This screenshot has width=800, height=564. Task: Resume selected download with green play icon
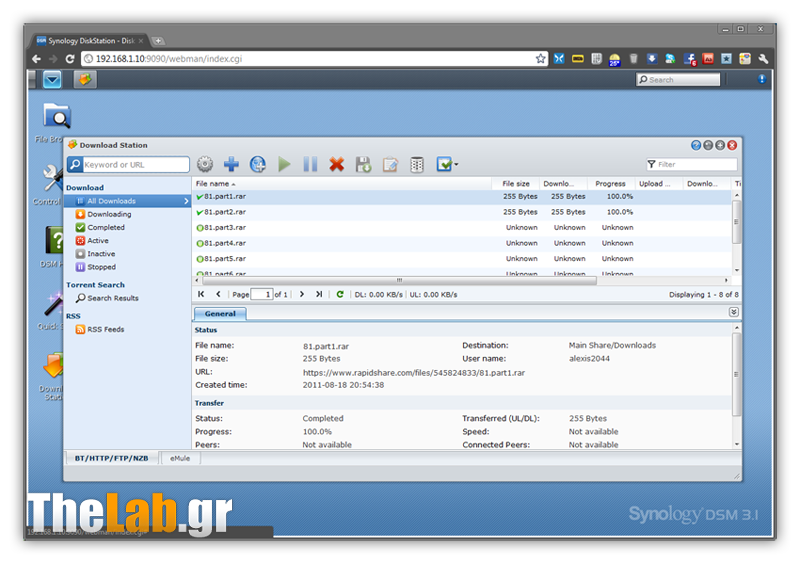[x=284, y=164]
